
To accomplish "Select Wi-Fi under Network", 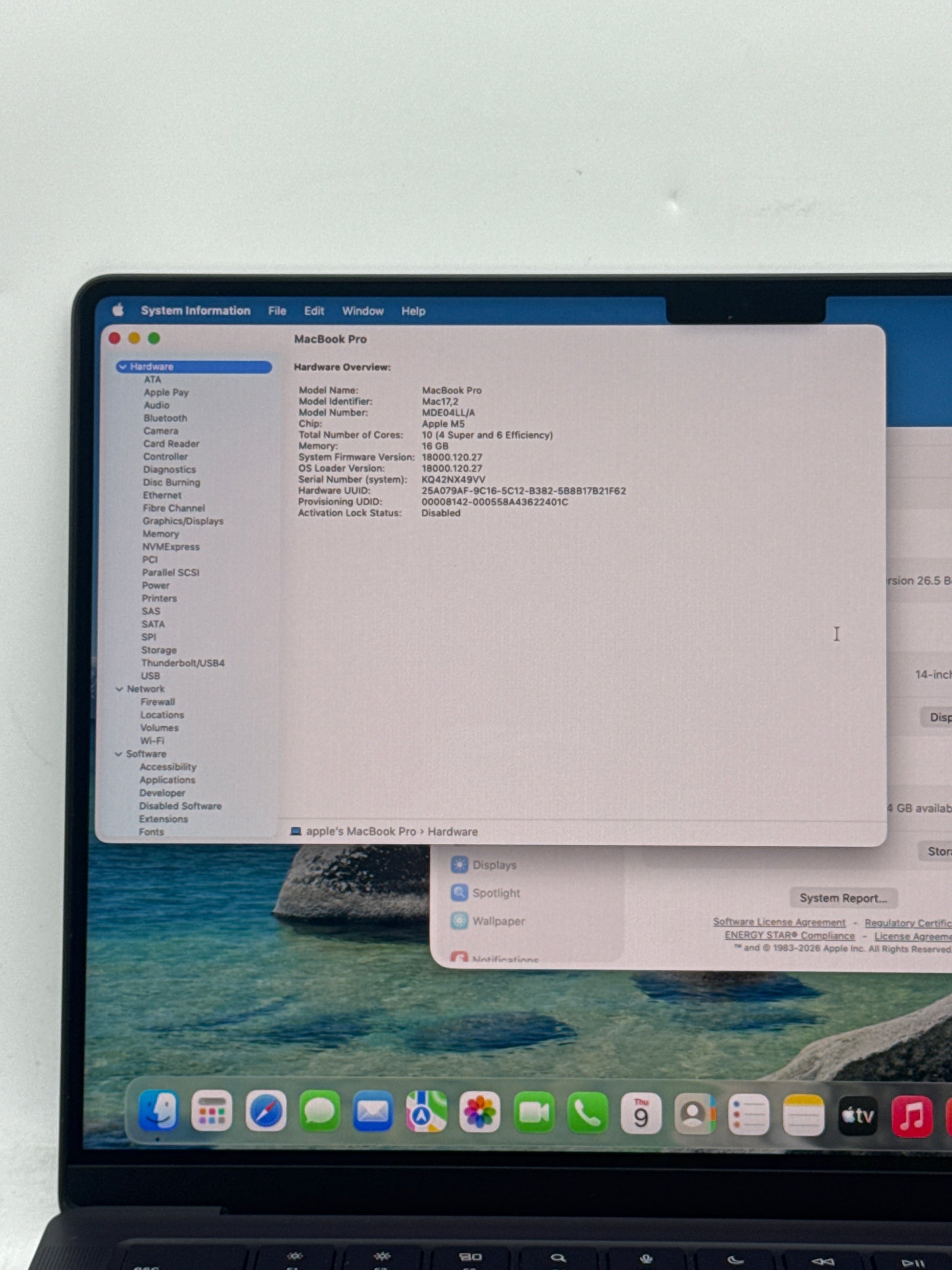I will pyautogui.click(x=152, y=741).
